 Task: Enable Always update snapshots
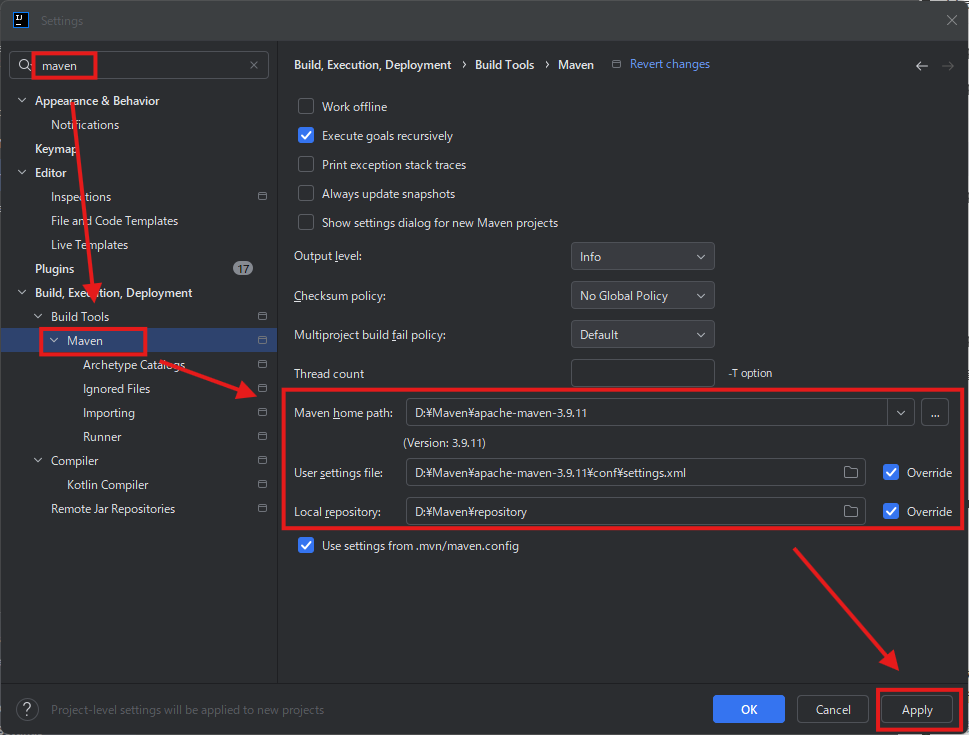click(x=306, y=193)
